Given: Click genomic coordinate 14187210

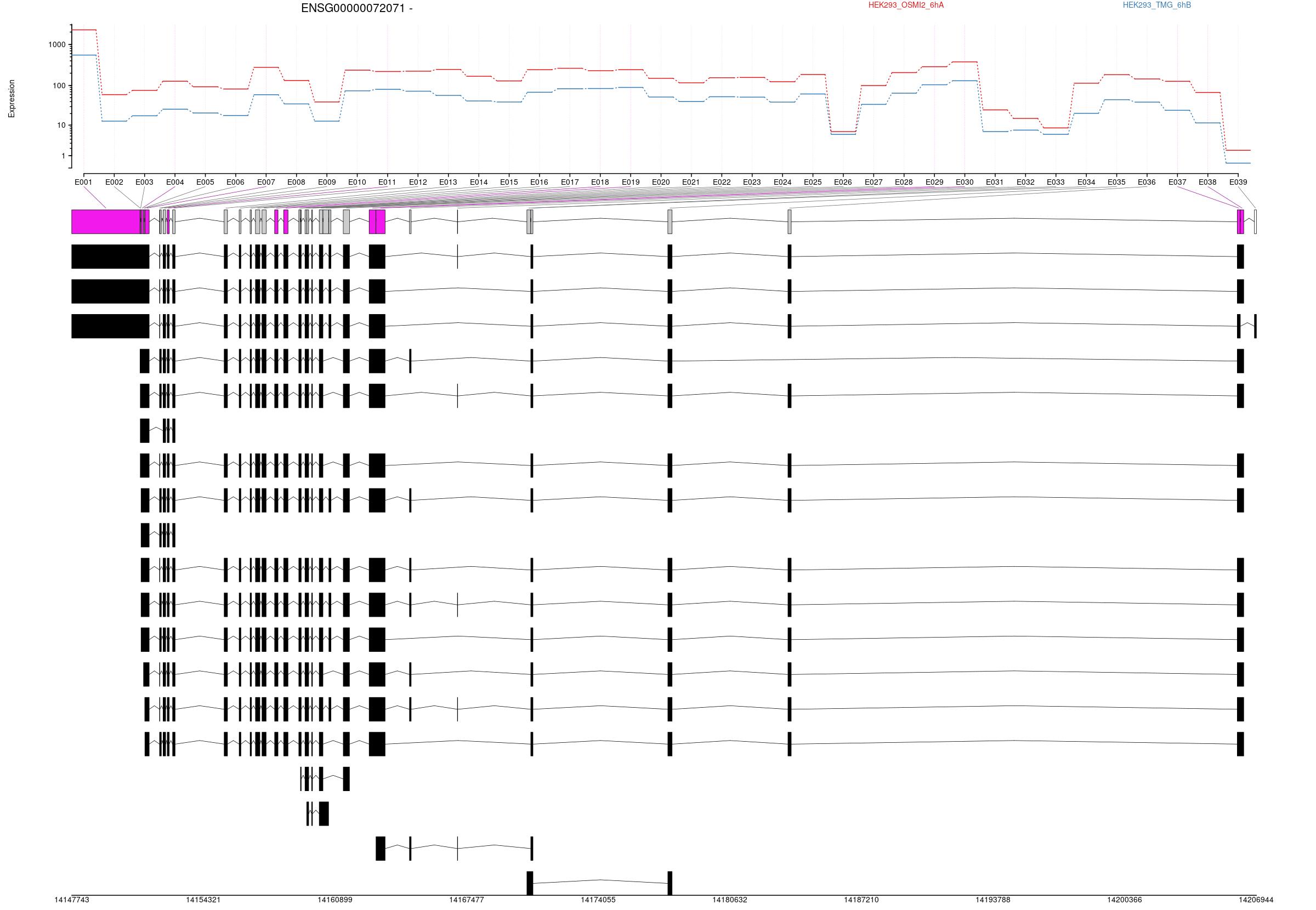Looking at the screenshot, I should pyautogui.click(x=861, y=900).
